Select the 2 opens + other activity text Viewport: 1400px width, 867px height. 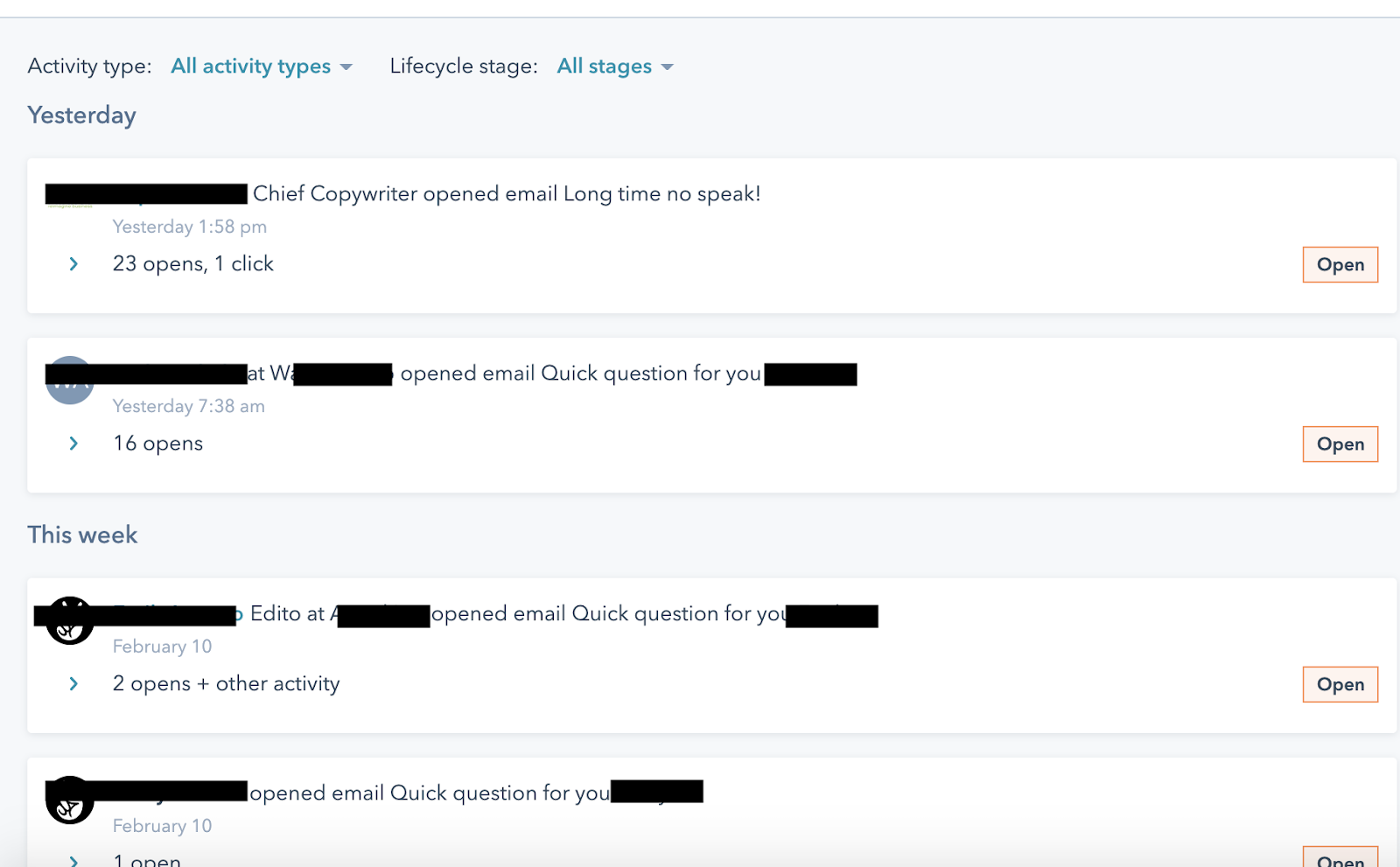point(226,684)
